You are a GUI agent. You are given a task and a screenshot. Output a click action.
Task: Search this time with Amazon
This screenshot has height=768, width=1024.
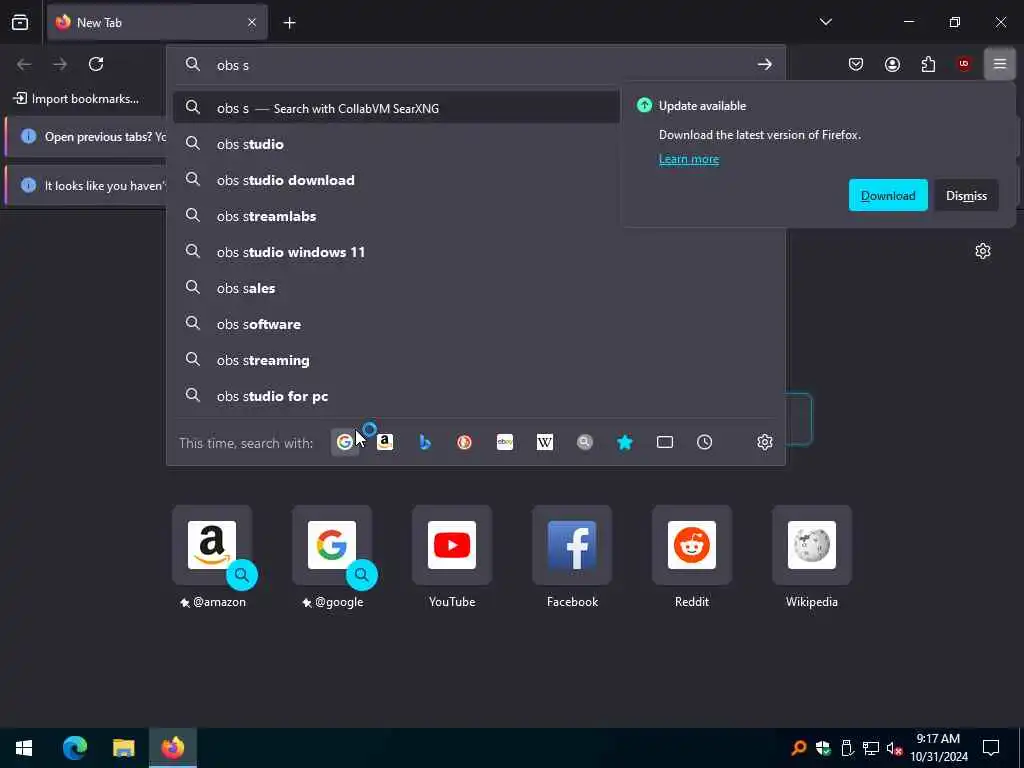coord(385,443)
